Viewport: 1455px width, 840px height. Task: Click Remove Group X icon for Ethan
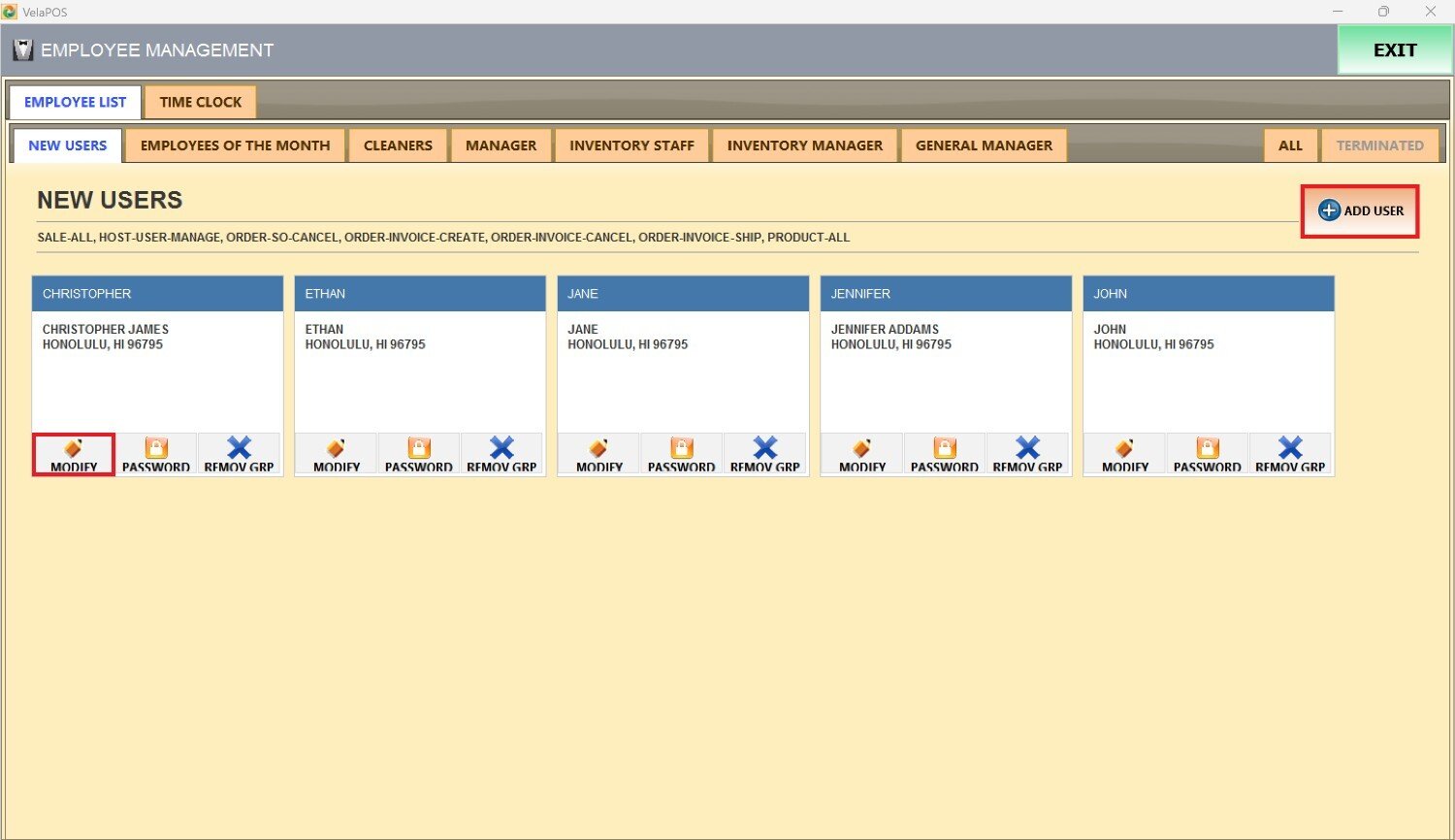(x=501, y=448)
